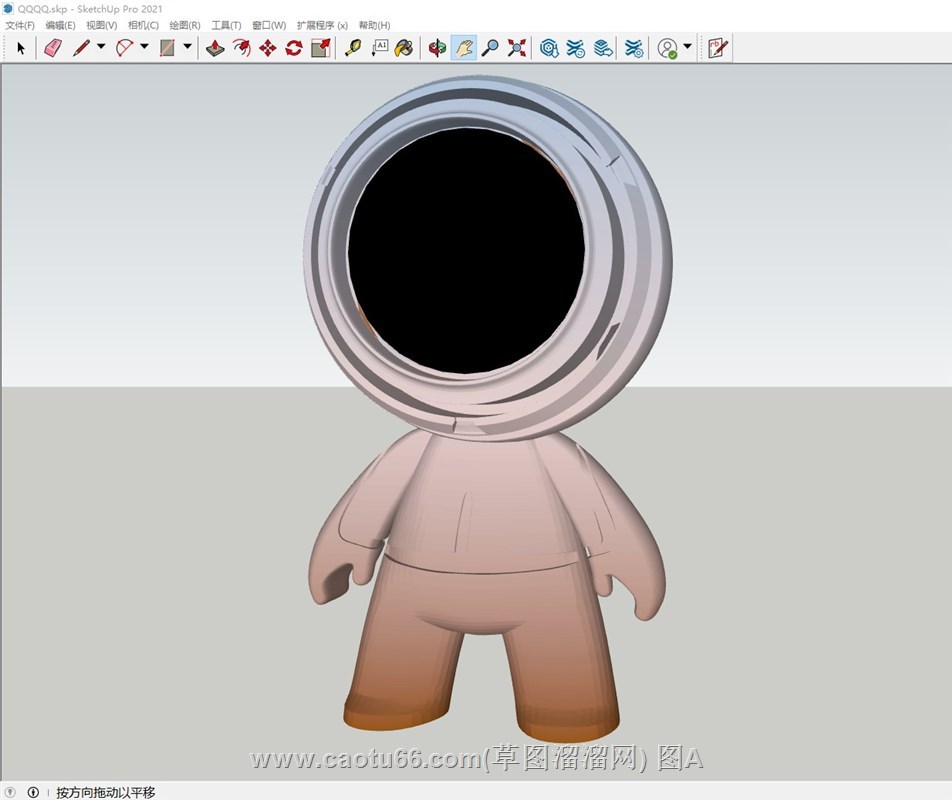This screenshot has height=800, width=952.
Task: Open the 3D Warehouse toolbar button
Action: click(x=549, y=47)
